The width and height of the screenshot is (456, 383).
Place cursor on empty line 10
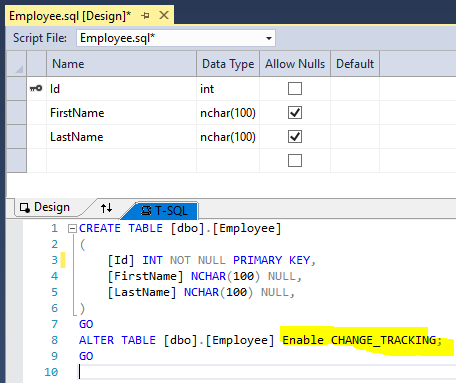pos(267,372)
